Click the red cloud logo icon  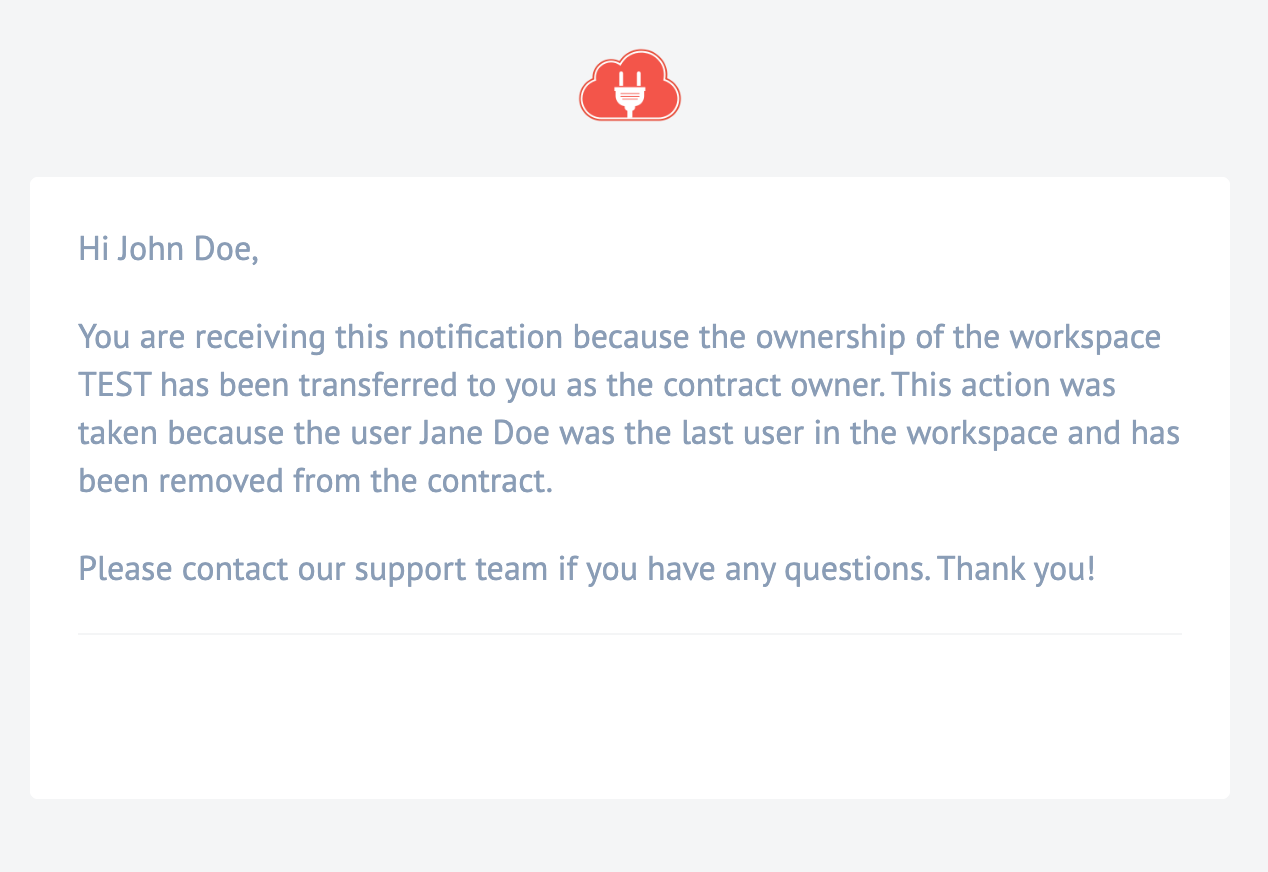pyautogui.click(x=630, y=86)
